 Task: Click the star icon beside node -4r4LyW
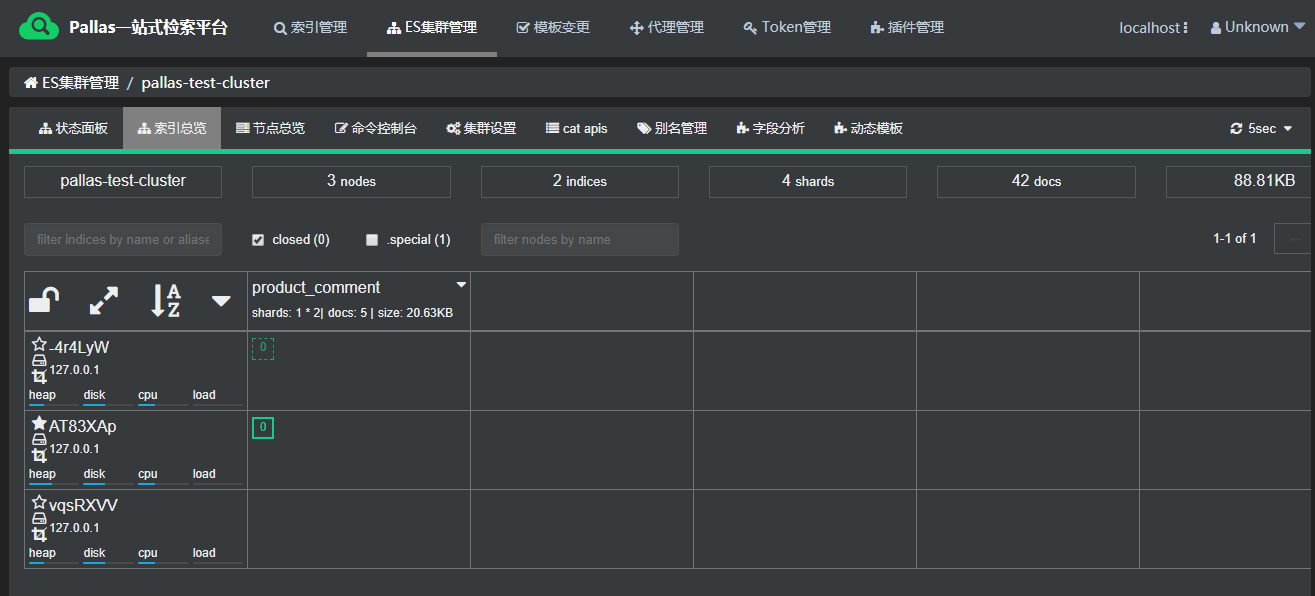[39, 344]
